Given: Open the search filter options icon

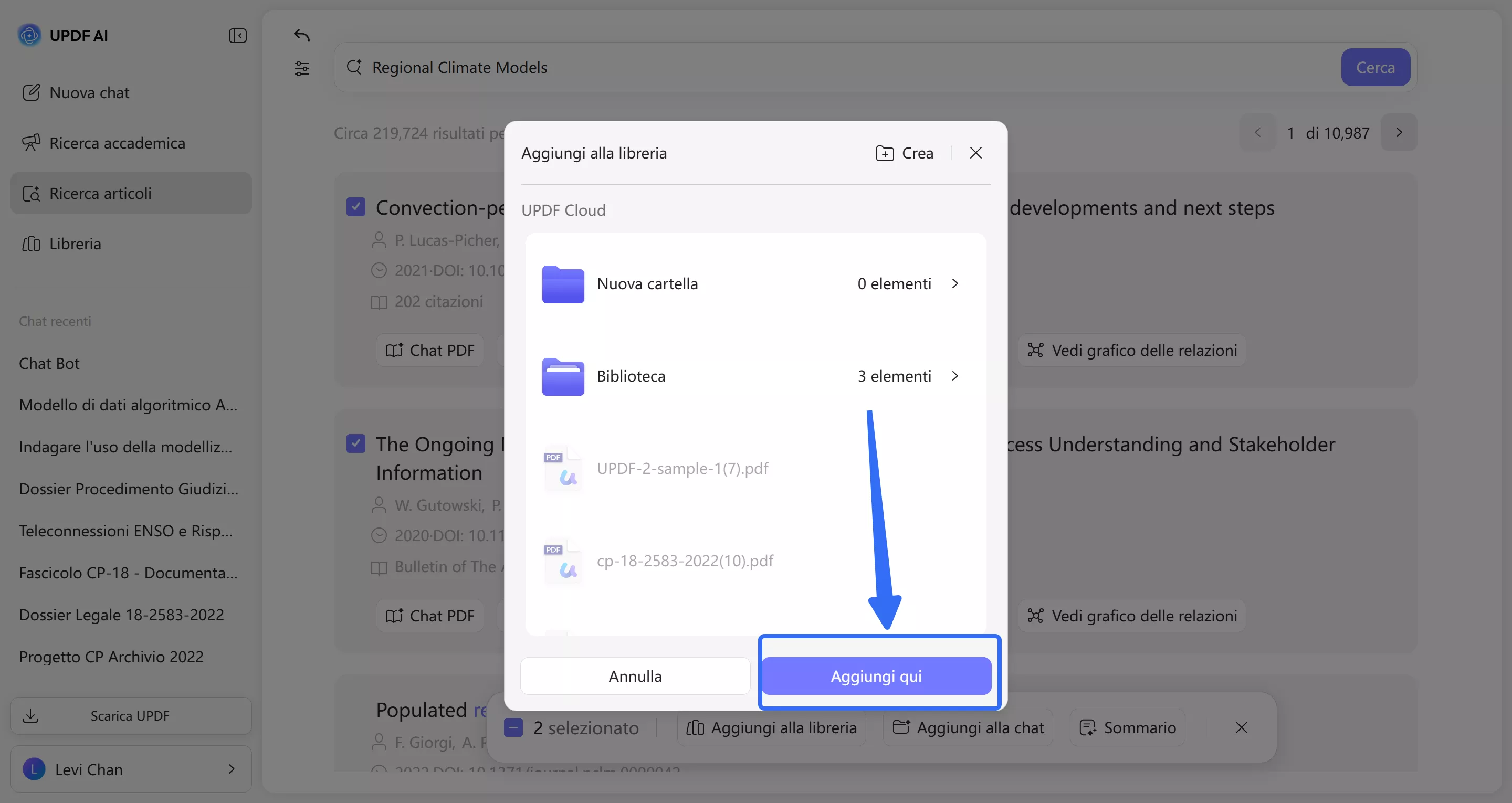Looking at the screenshot, I should 302,68.
